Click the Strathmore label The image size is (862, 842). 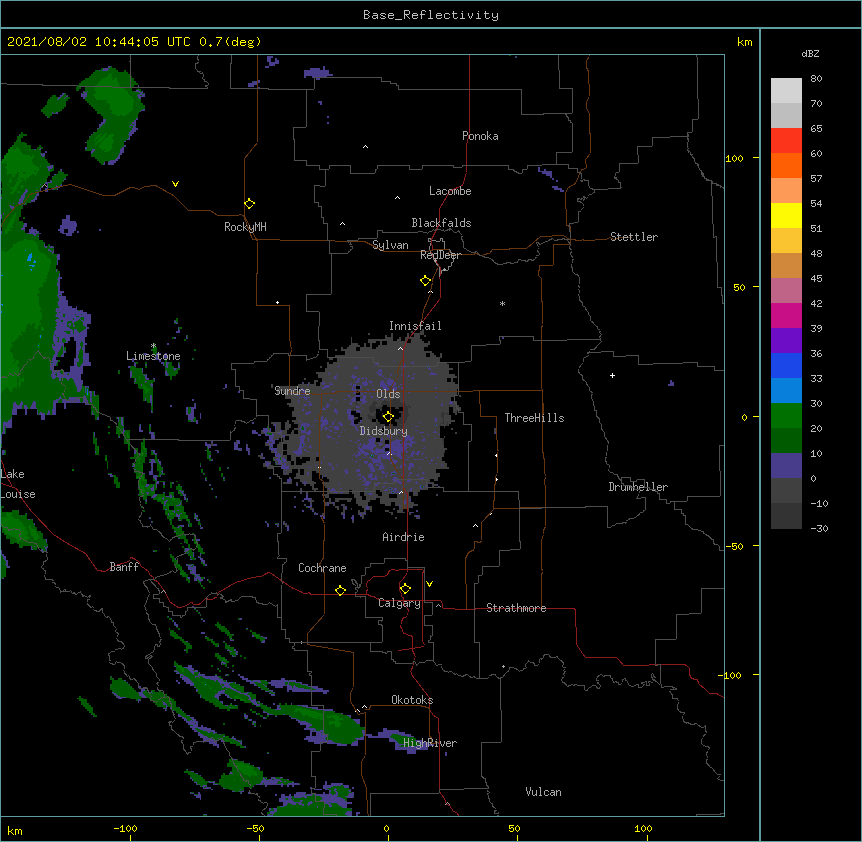tap(516, 608)
